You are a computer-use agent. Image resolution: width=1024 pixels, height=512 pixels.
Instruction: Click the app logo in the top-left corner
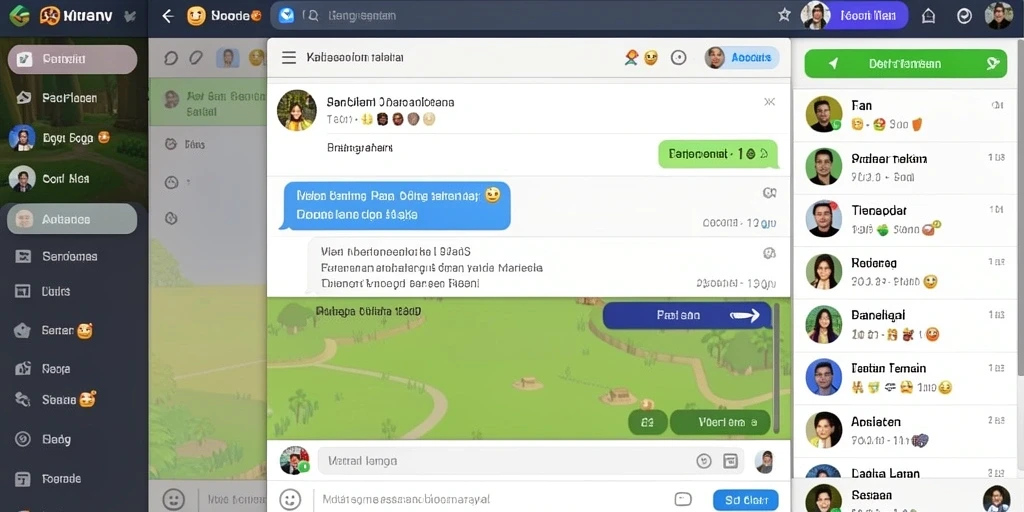point(19,15)
